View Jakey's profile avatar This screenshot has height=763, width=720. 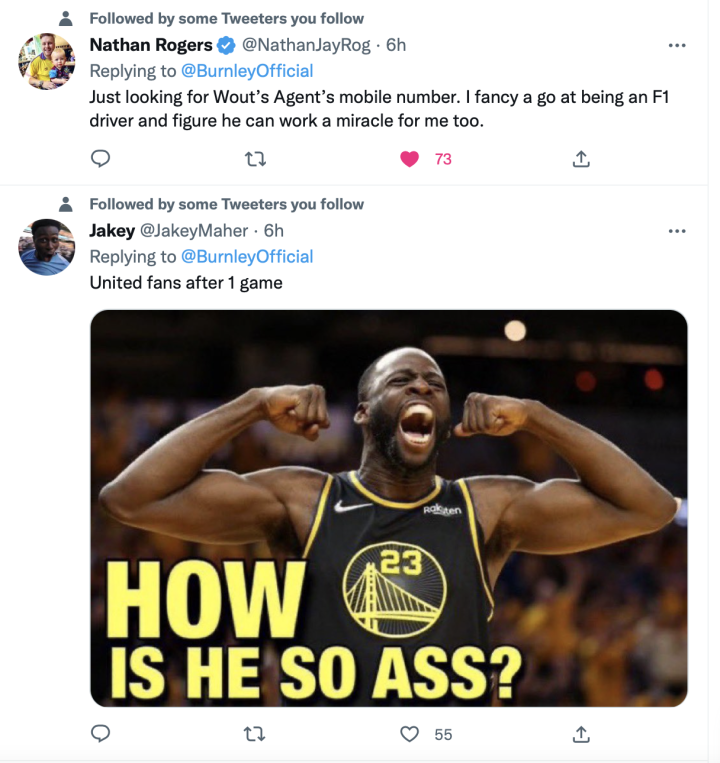47,247
